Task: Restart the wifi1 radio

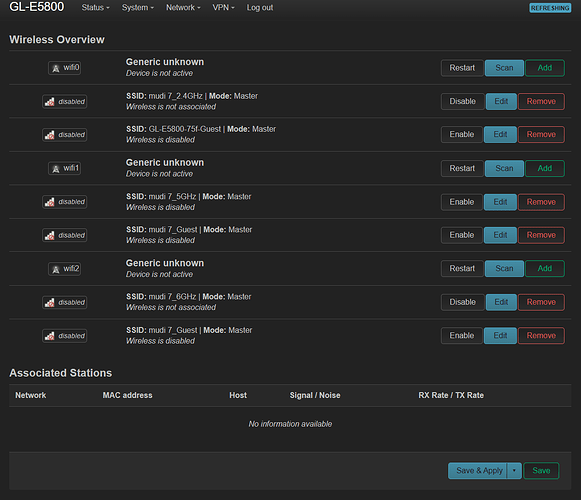Action: click(462, 168)
